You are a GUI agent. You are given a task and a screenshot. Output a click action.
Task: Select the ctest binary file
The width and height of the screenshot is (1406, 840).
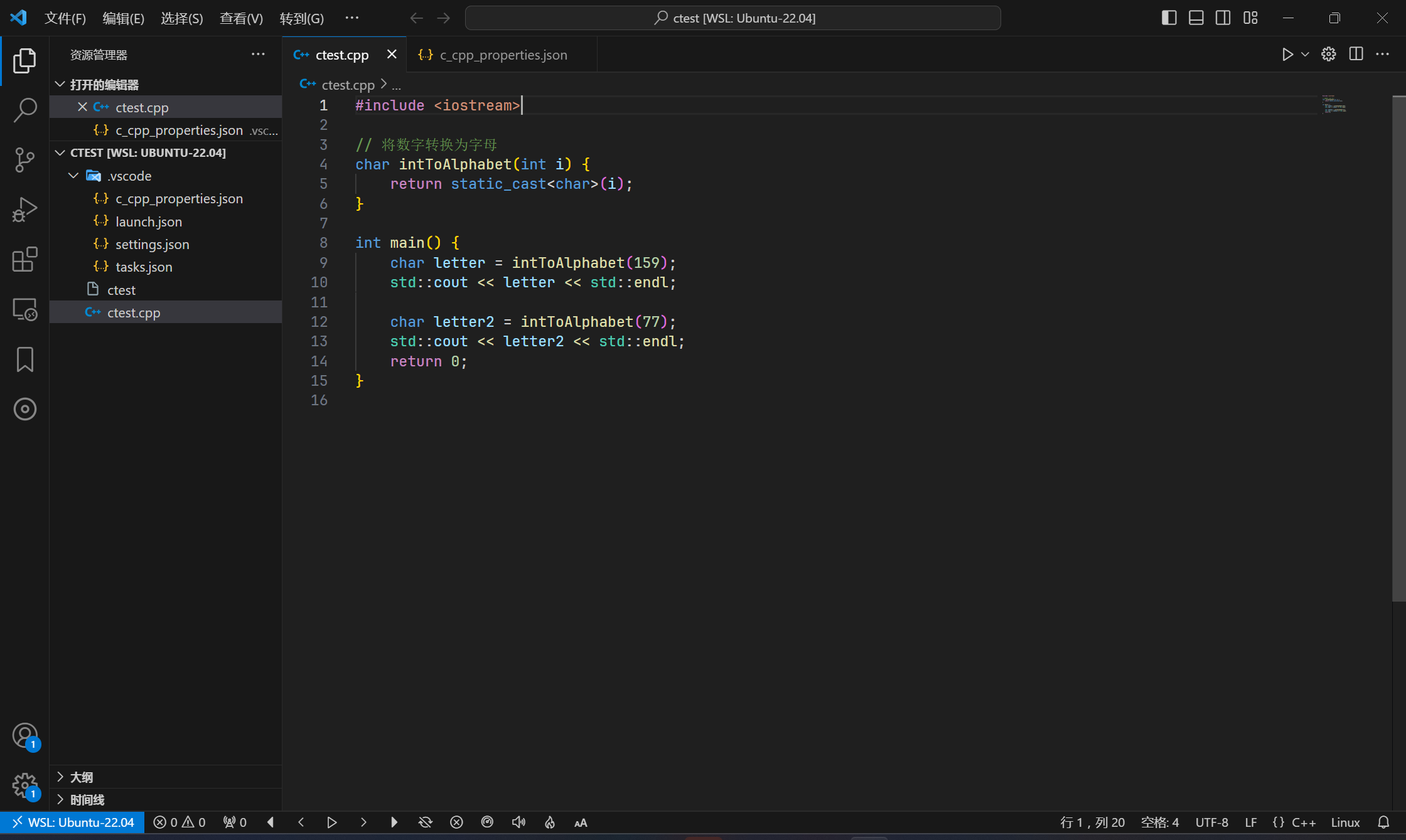pyautogui.click(x=166, y=290)
